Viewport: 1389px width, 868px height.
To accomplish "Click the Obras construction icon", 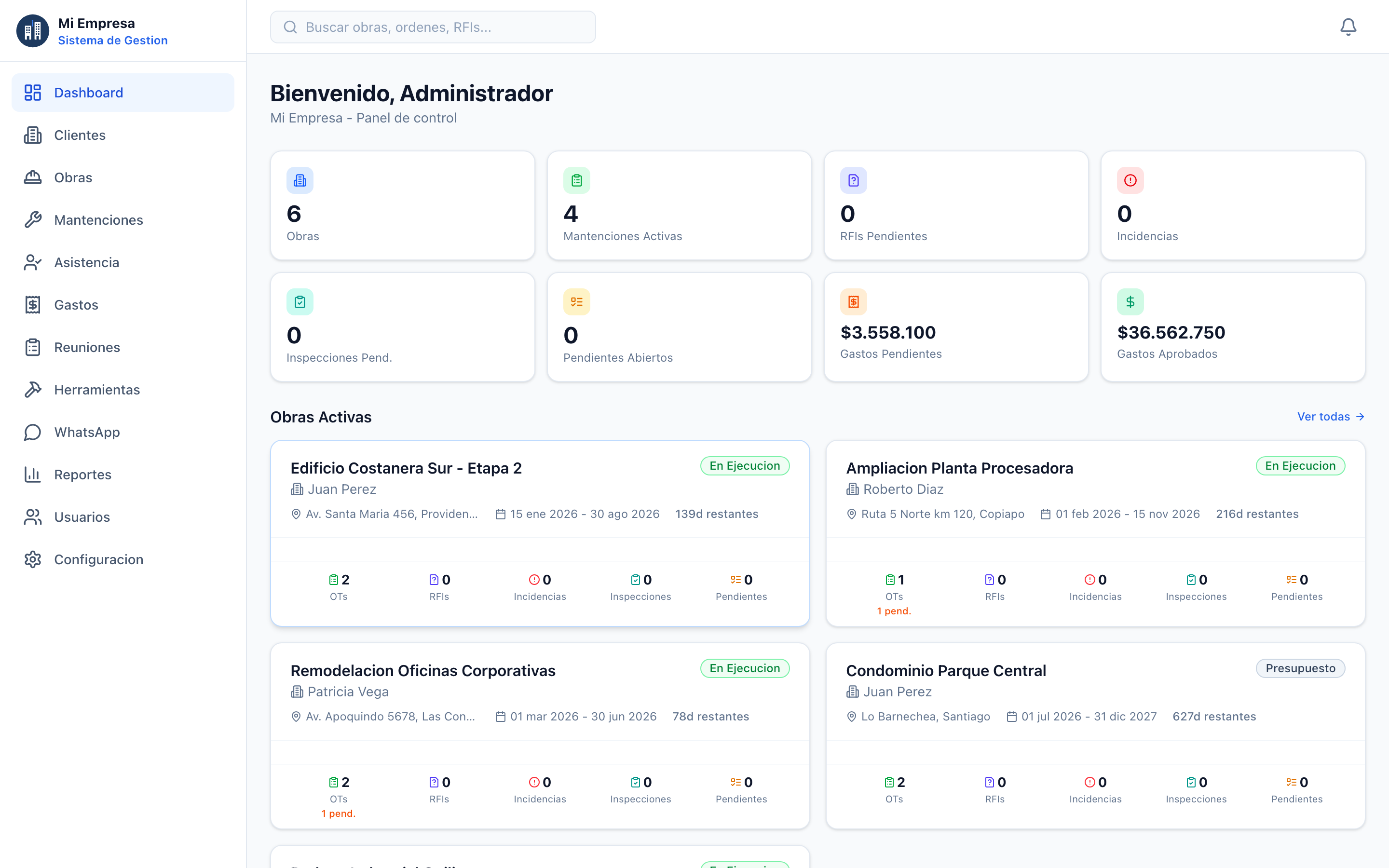I will click(33, 177).
